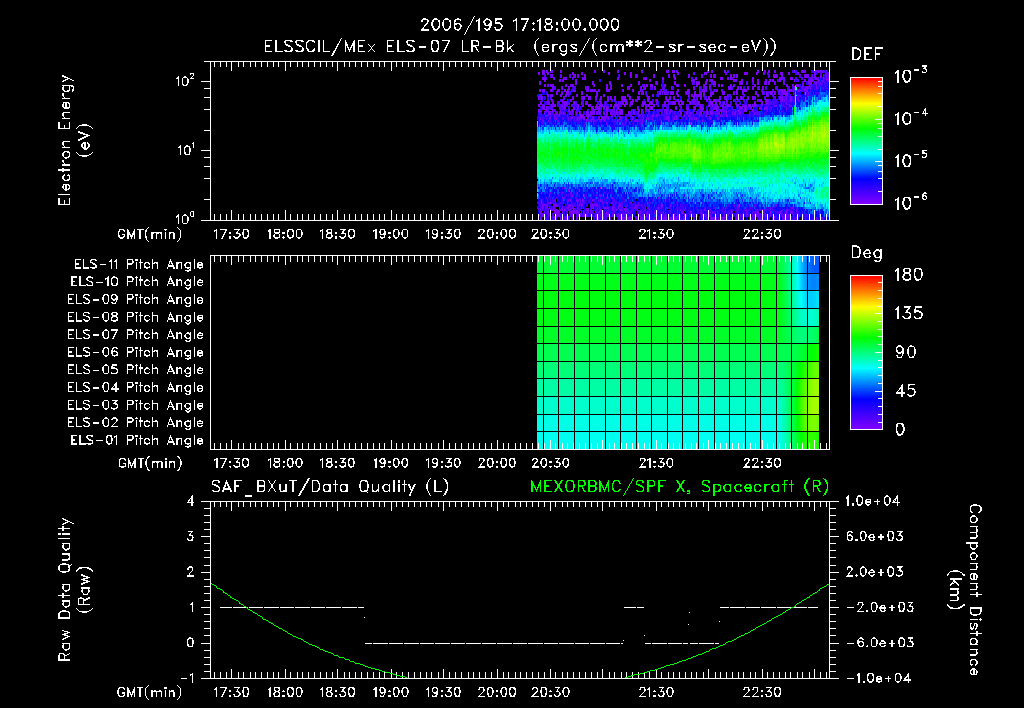Click 22:30 time label under data quality panel
The image size is (1024, 708).
(761, 692)
